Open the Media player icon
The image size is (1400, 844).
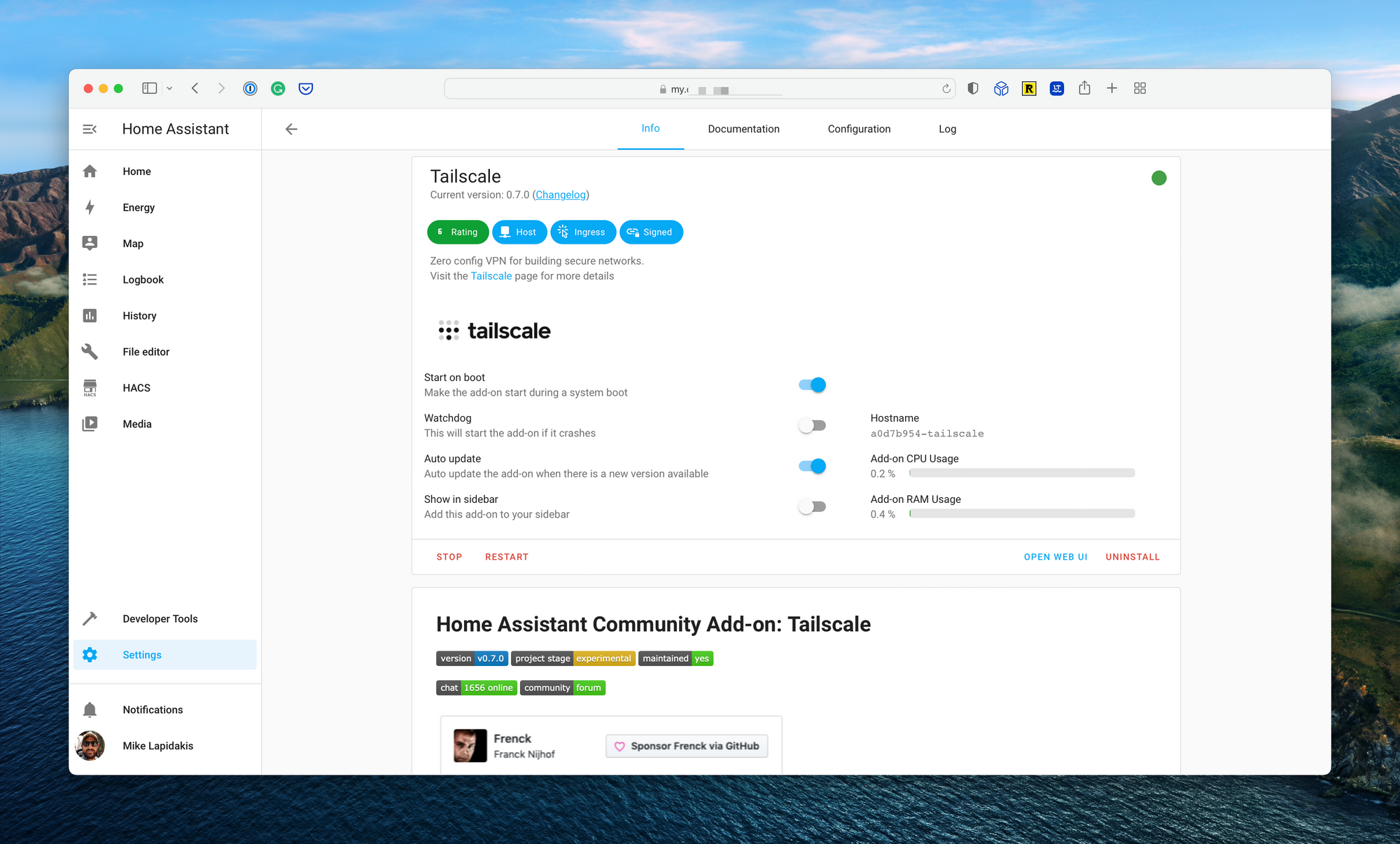(x=90, y=424)
